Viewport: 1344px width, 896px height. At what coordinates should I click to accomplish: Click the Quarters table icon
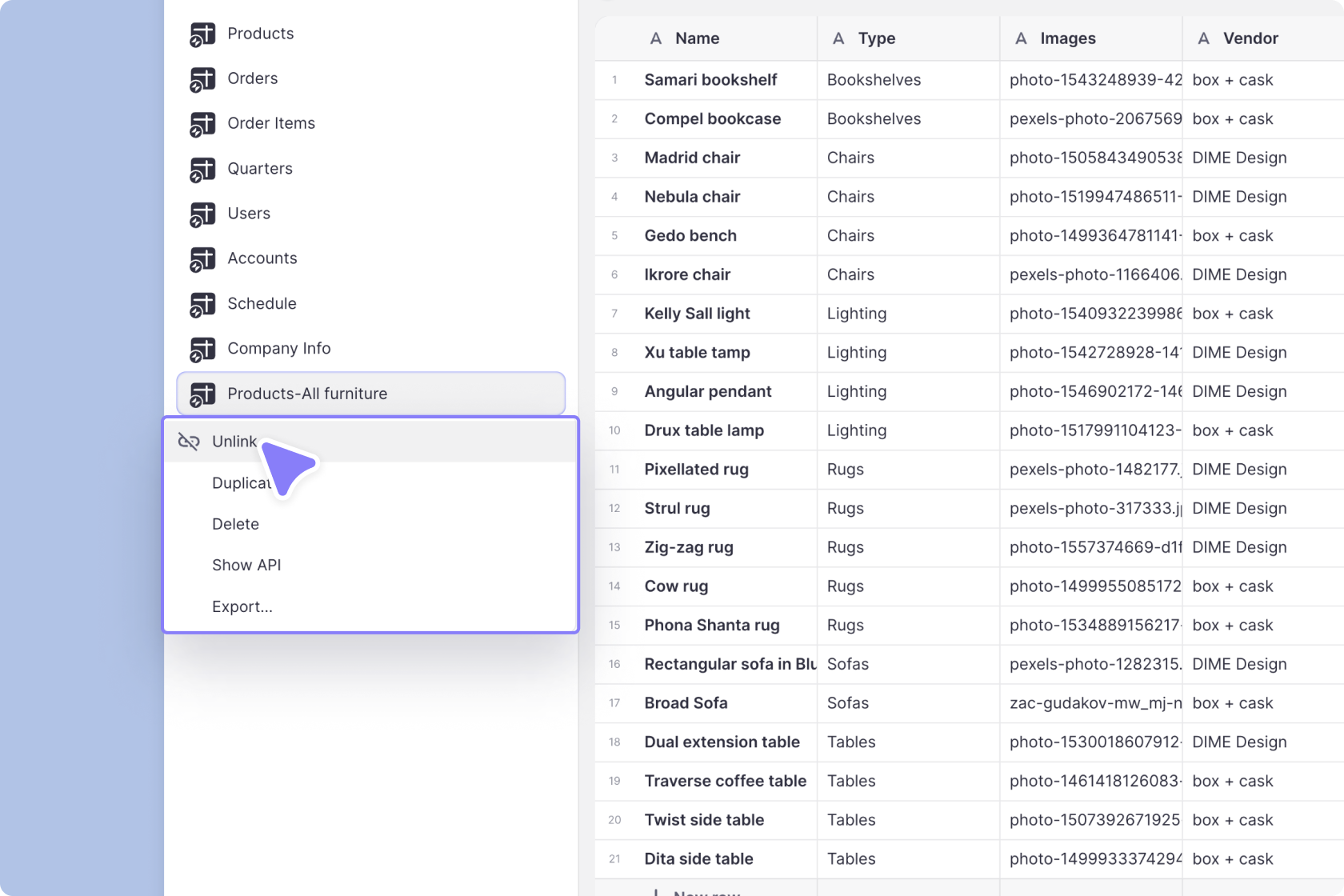[x=202, y=170]
